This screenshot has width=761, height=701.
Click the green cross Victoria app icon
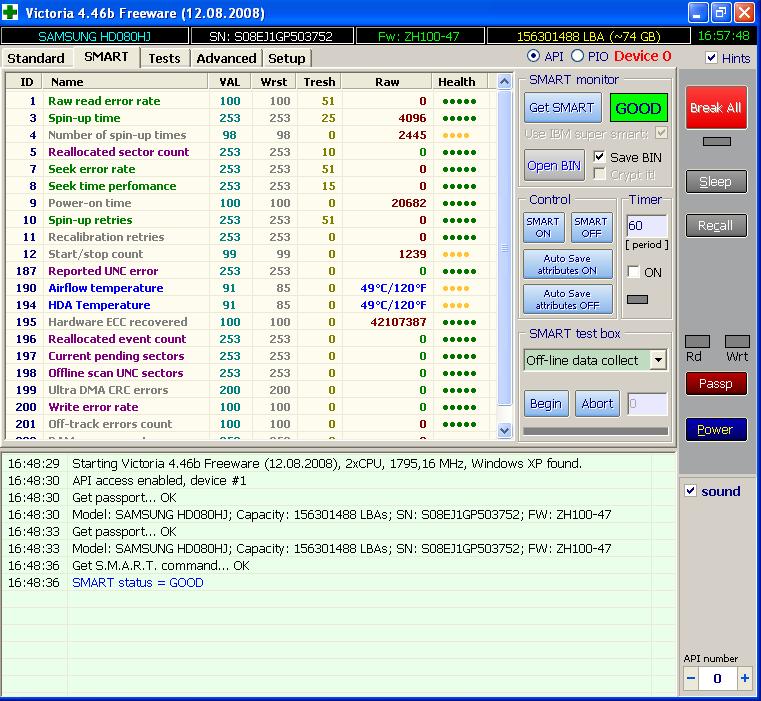pyautogui.click(x=10, y=12)
